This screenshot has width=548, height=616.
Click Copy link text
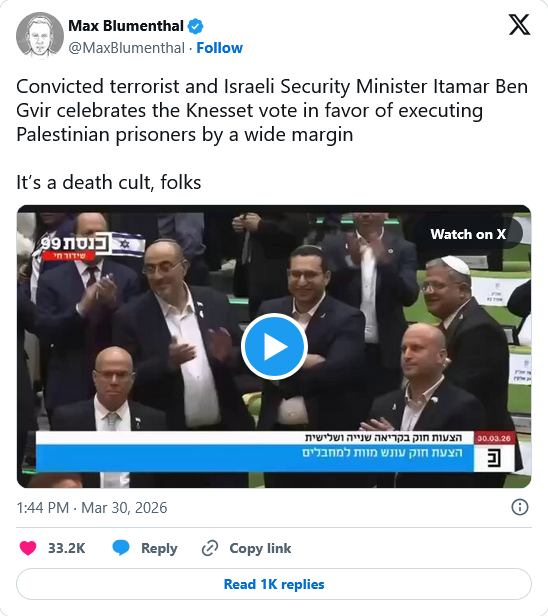(260, 548)
